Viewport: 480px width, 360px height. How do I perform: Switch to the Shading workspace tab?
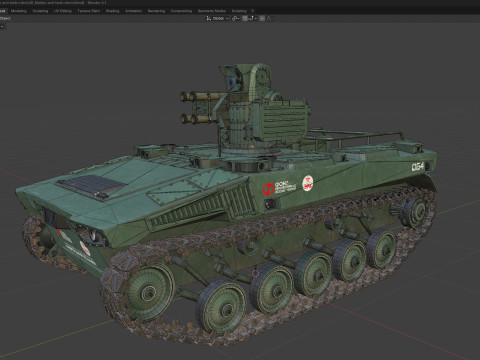[x=112, y=11]
